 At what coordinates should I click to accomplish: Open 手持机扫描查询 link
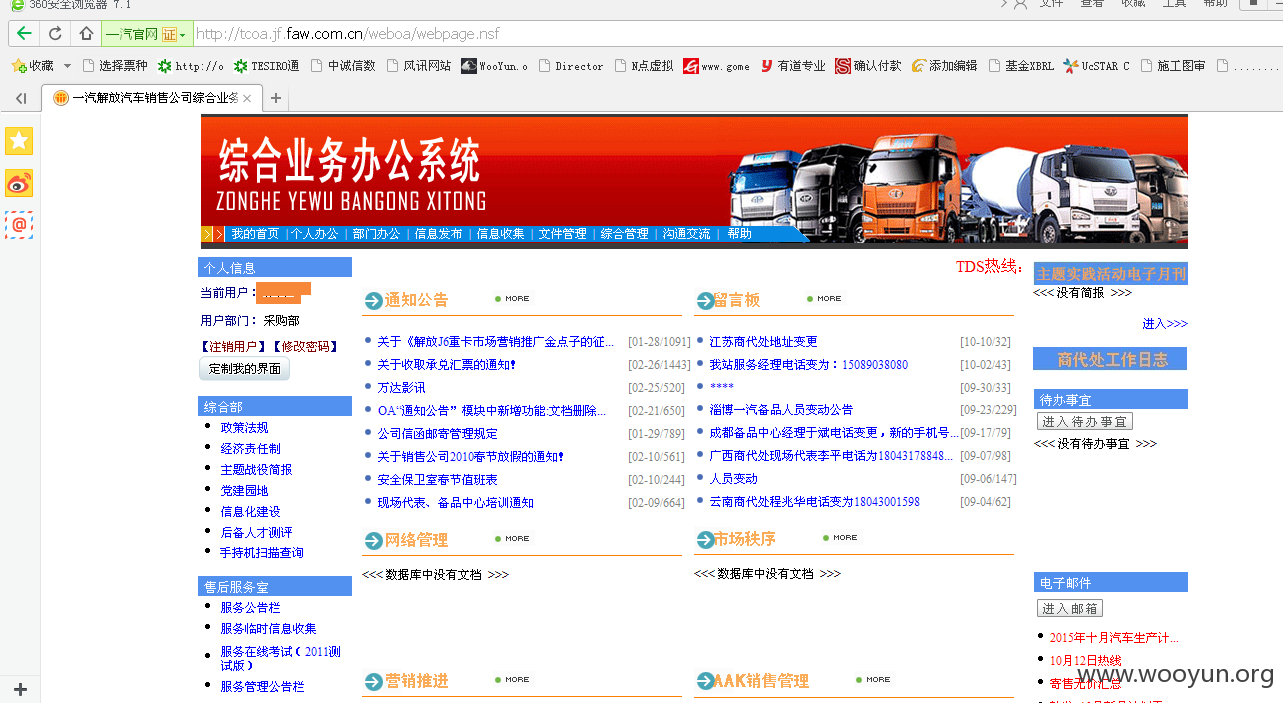pos(262,553)
